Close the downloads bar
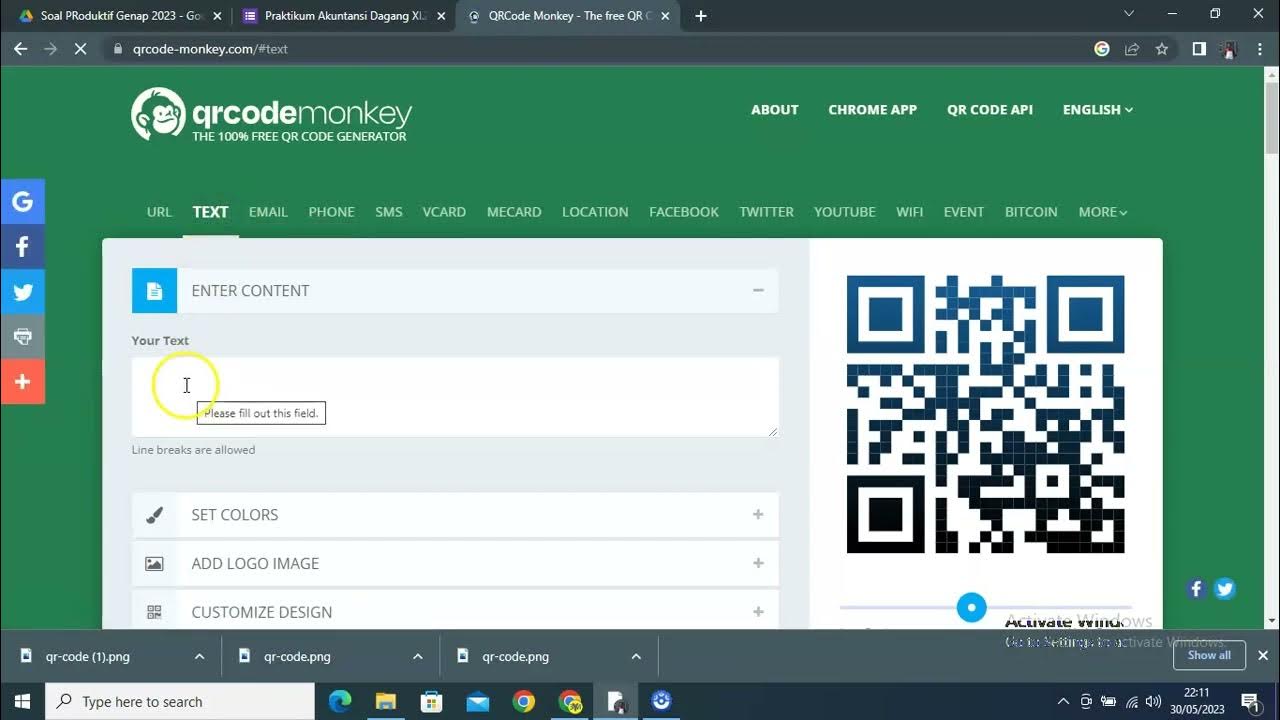The height and width of the screenshot is (720, 1280). [x=1263, y=656]
